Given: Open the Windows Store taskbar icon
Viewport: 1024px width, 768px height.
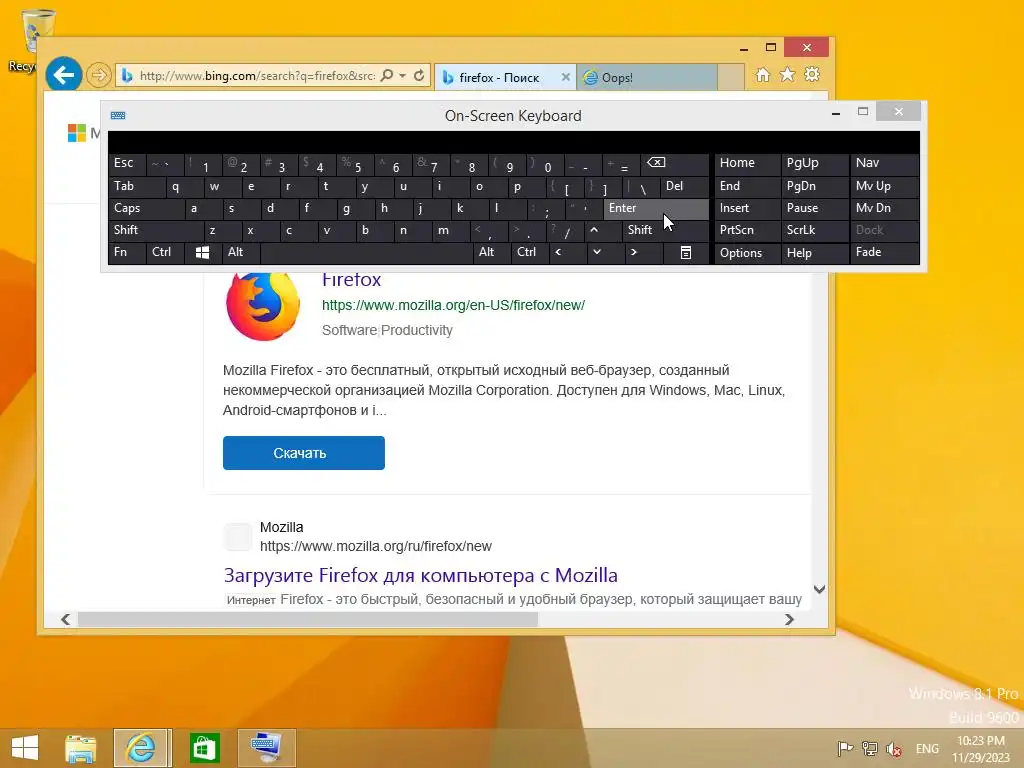Looking at the screenshot, I should [x=204, y=748].
